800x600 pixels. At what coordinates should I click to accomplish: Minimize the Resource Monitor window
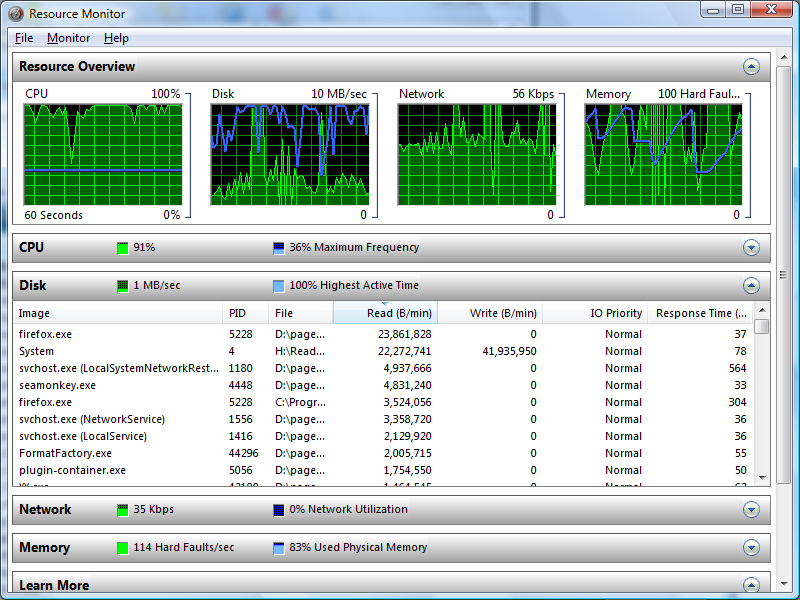point(713,10)
